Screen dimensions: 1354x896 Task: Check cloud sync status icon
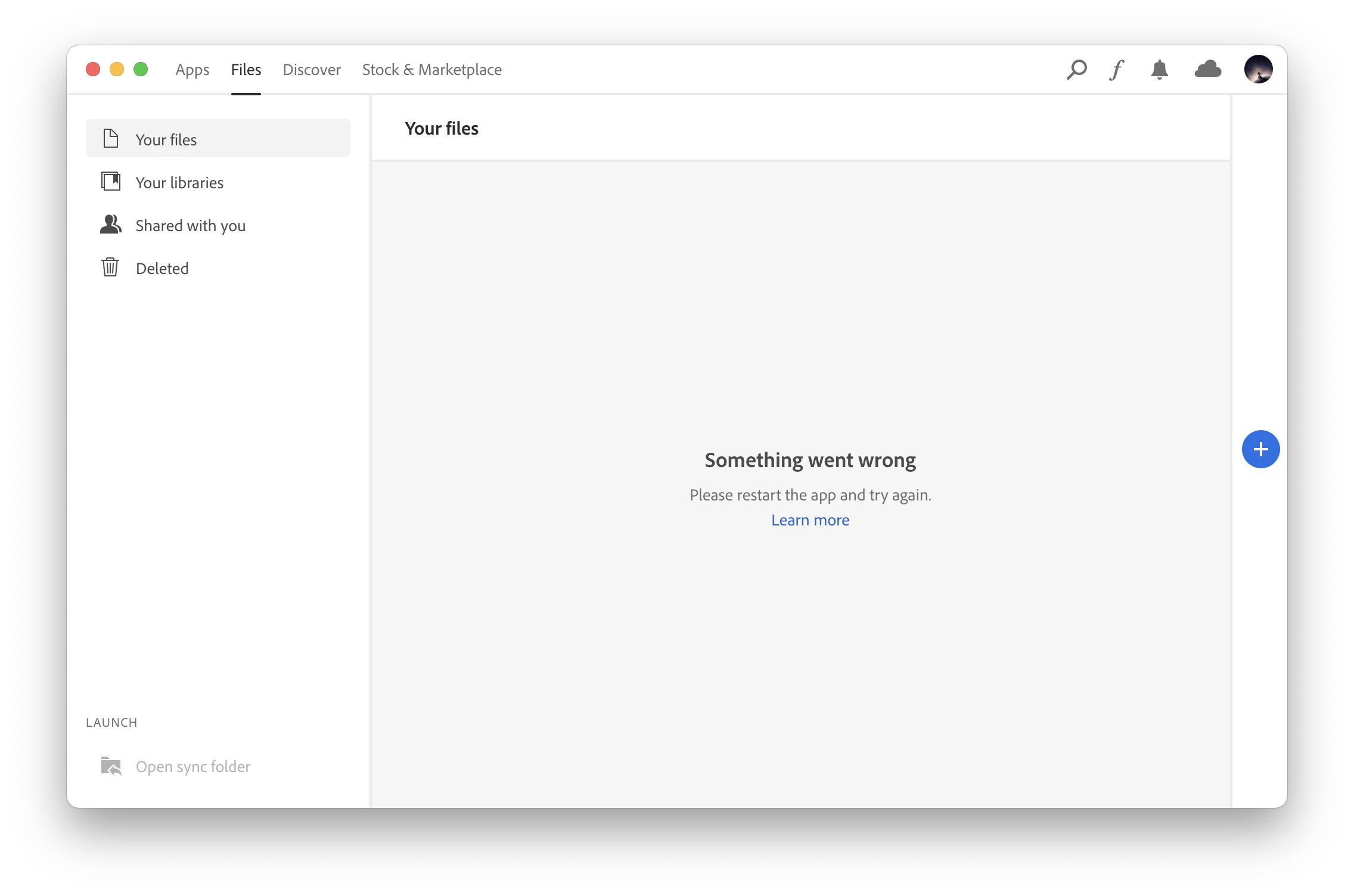[1208, 70]
